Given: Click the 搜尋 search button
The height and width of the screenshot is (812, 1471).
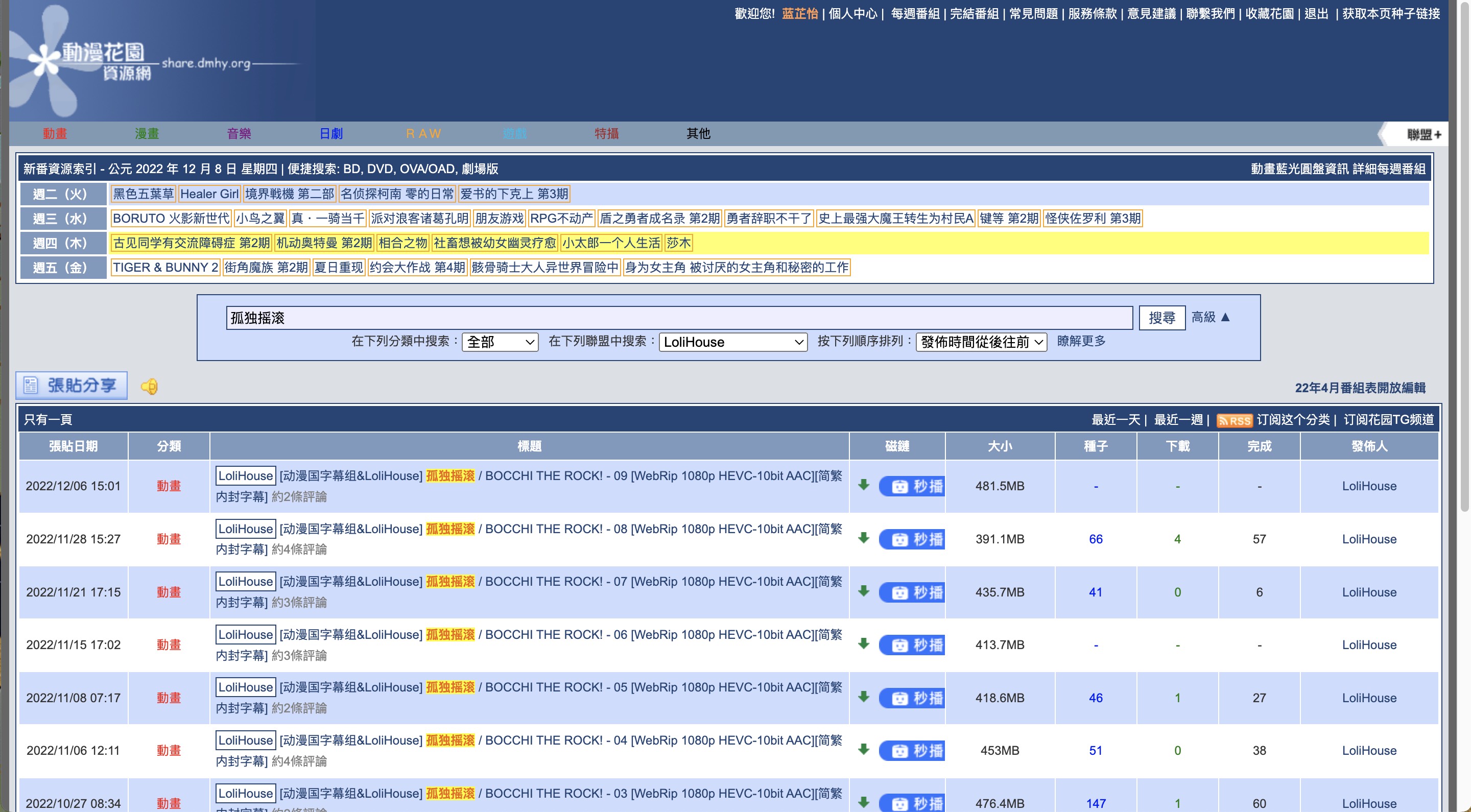Looking at the screenshot, I should click(1161, 318).
